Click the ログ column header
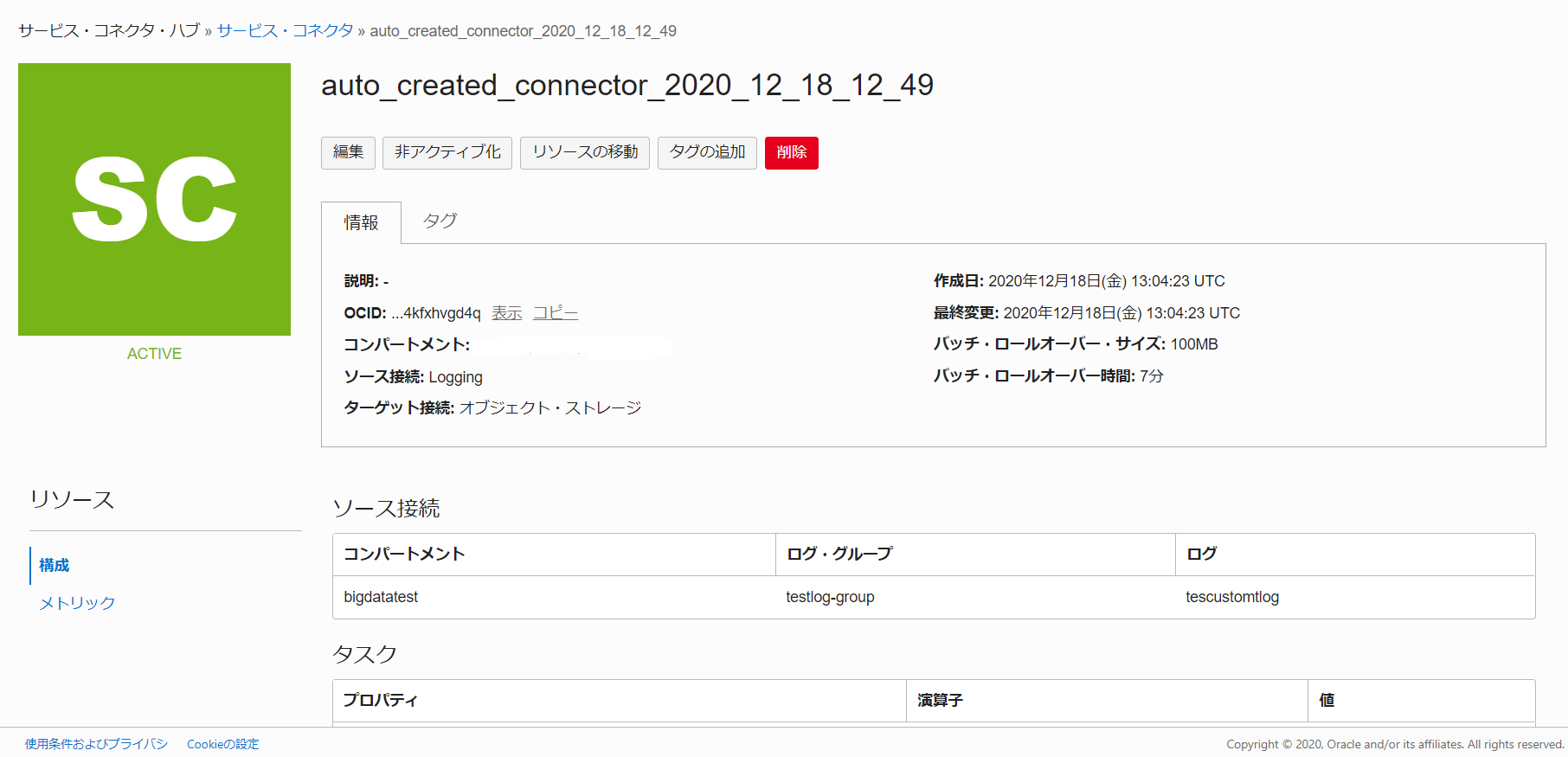This screenshot has width=1568, height=757. [x=1355, y=555]
